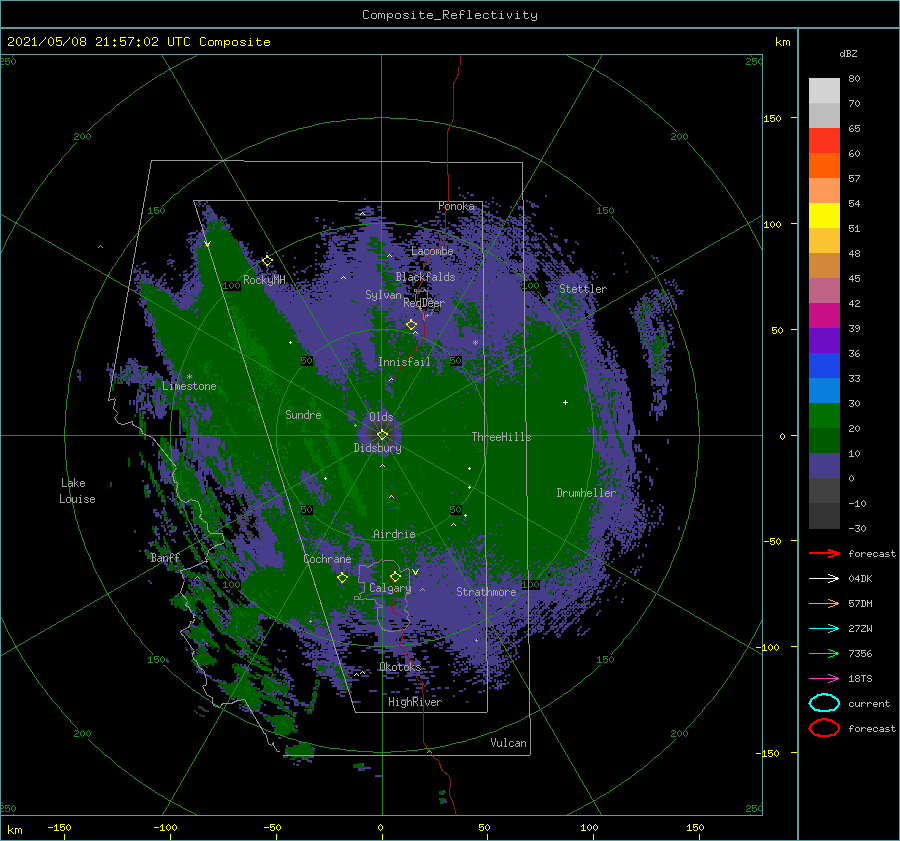Image resolution: width=900 pixels, height=841 pixels.
Task: Click the Ponoka label
Action: coord(456,206)
